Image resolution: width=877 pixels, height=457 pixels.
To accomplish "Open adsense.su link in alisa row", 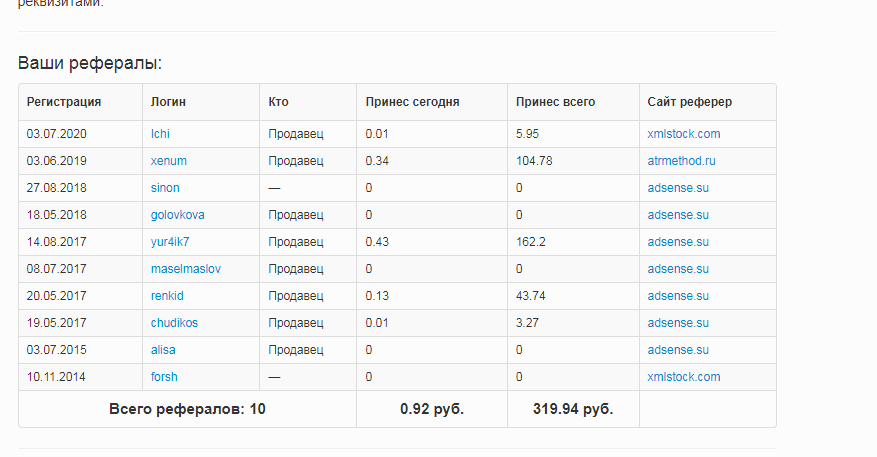I will pos(678,350).
